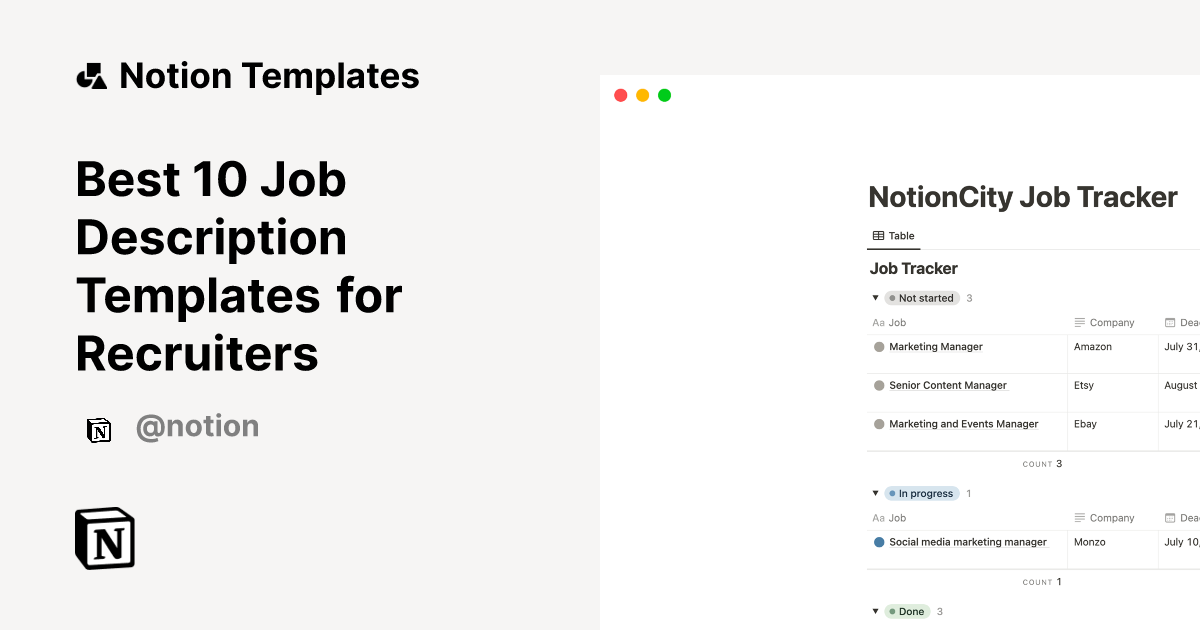The width and height of the screenshot is (1200, 630).
Task: Click the calendar icon beside Deadline
Action: (x=1169, y=322)
